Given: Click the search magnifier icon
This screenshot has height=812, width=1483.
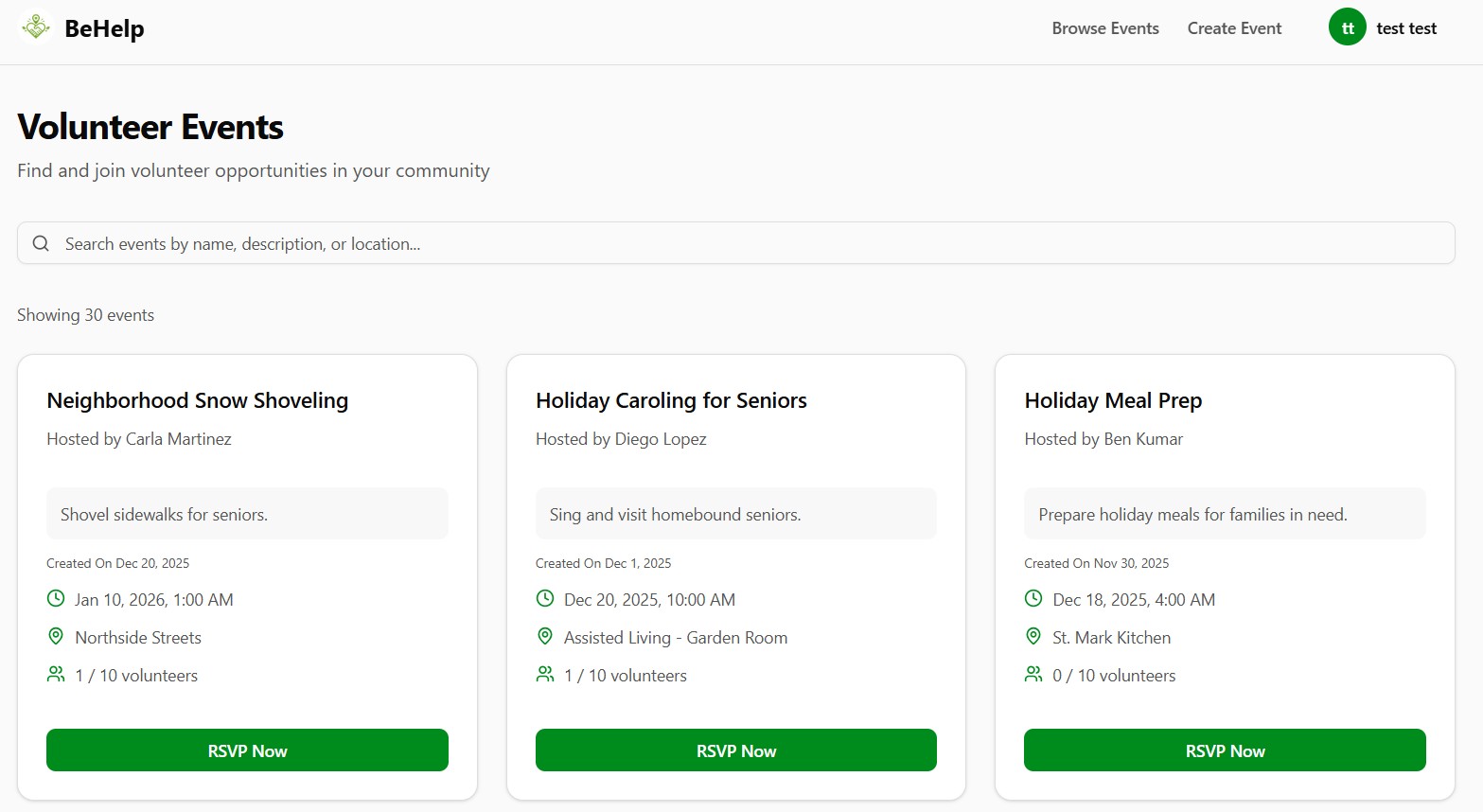Looking at the screenshot, I should point(41,243).
